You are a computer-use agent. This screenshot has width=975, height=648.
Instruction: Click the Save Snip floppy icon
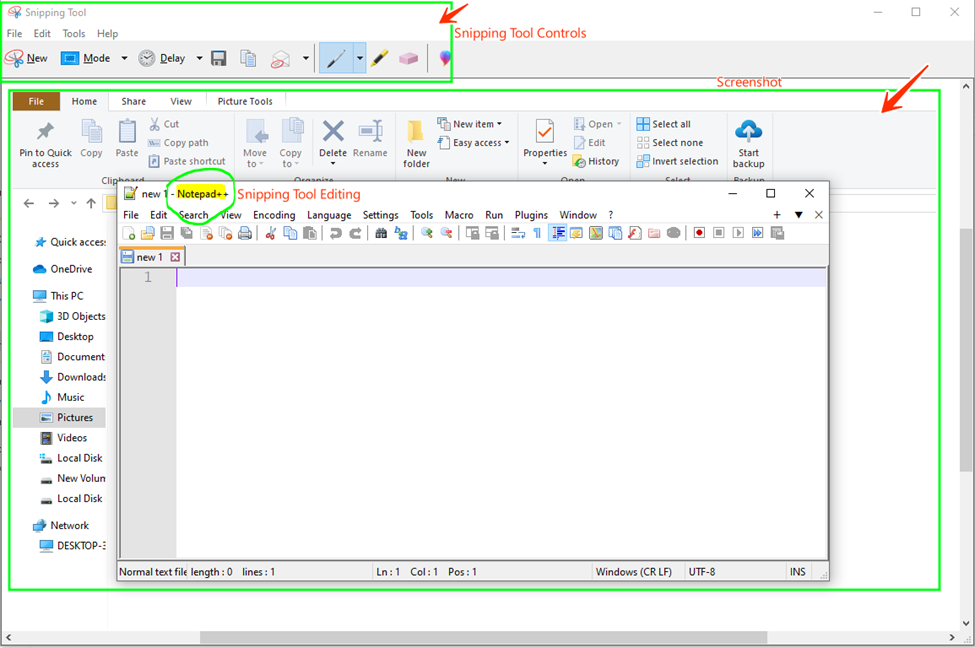coord(219,58)
